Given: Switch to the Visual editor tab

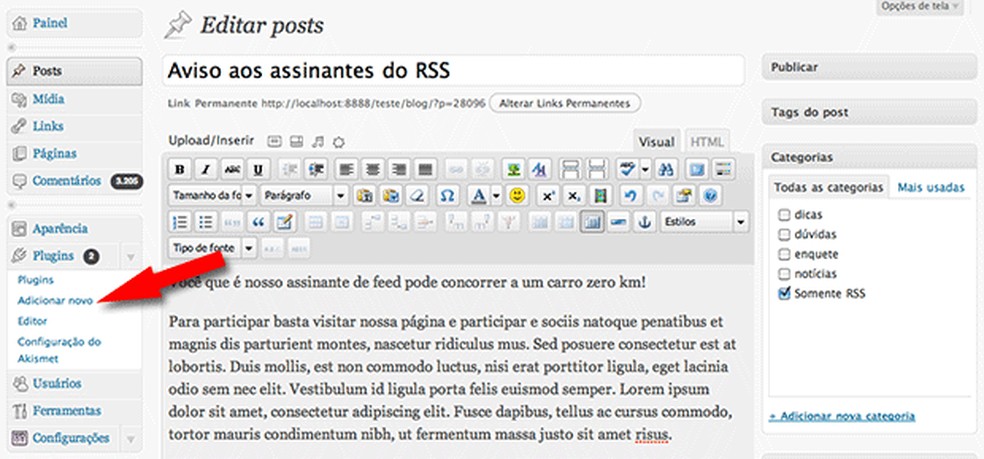Looking at the screenshot, I should [656, 143].
